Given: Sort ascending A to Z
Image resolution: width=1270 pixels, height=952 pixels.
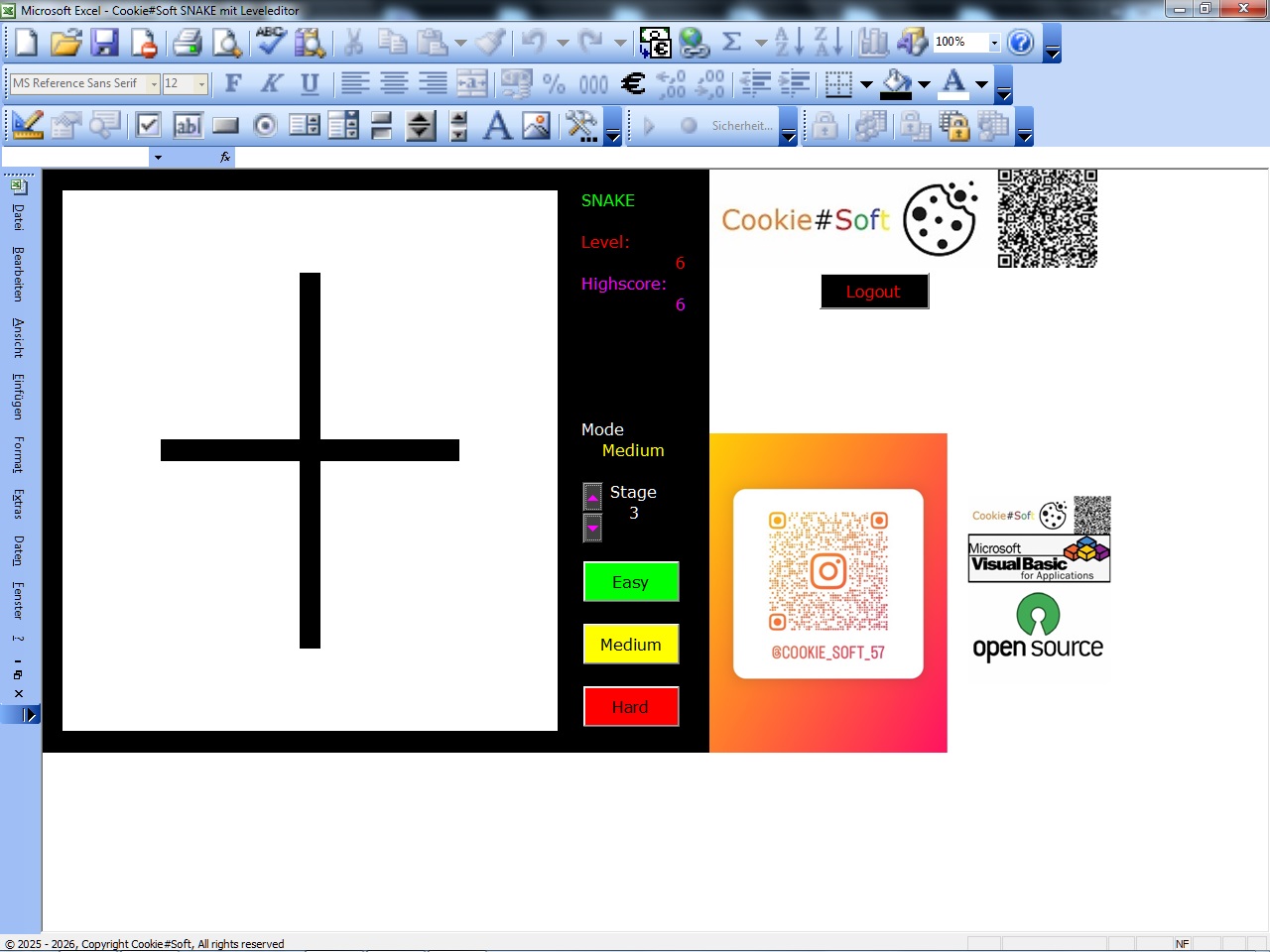Looking at the screenshot, I should click(789, 43).
